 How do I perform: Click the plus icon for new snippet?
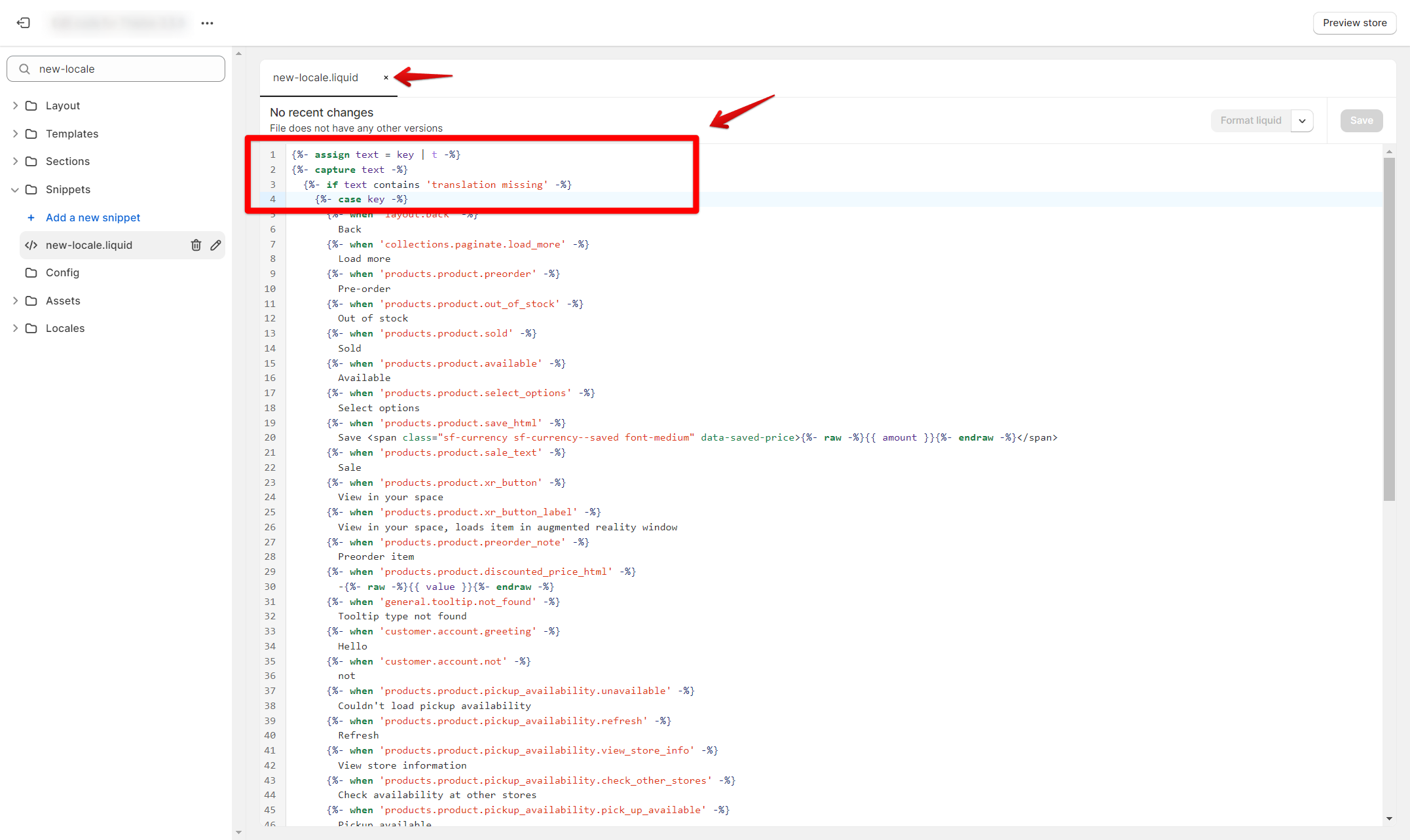pos(31,217)
